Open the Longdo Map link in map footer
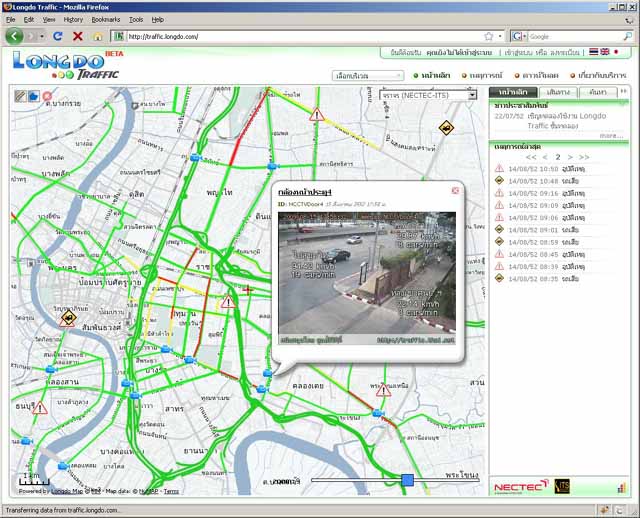This screenshot has height=518, width=640. 67,491
